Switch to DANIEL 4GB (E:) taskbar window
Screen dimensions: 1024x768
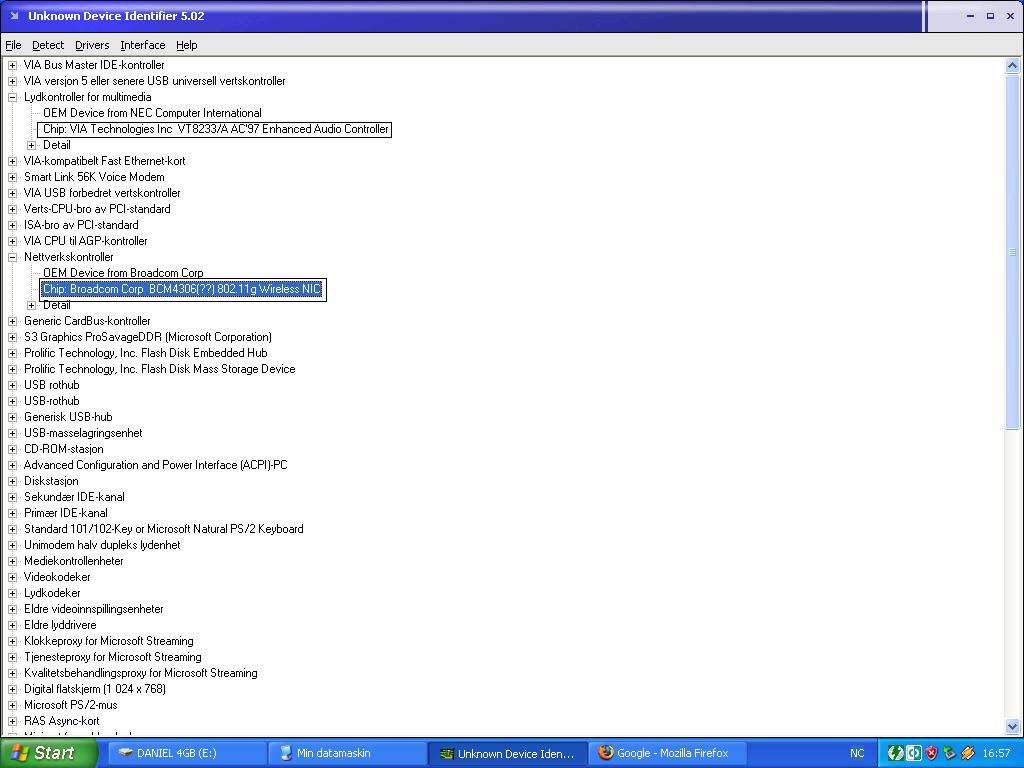click(185, 754)
